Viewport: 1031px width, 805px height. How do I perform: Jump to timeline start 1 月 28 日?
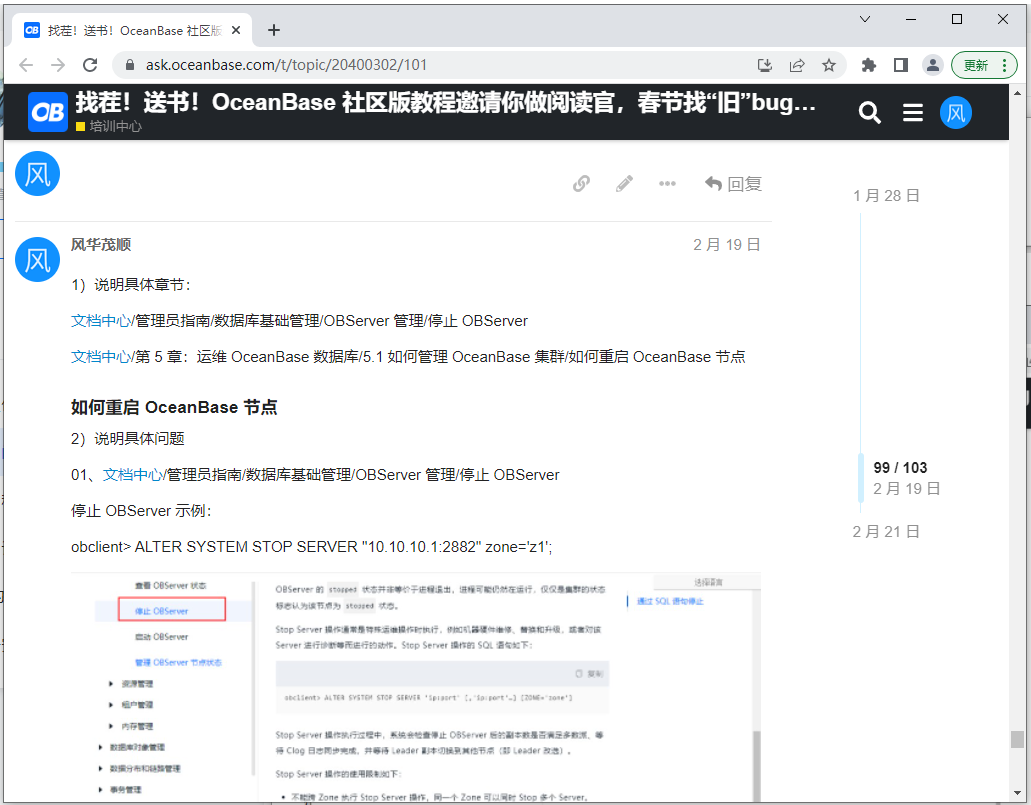click(886, 196)
